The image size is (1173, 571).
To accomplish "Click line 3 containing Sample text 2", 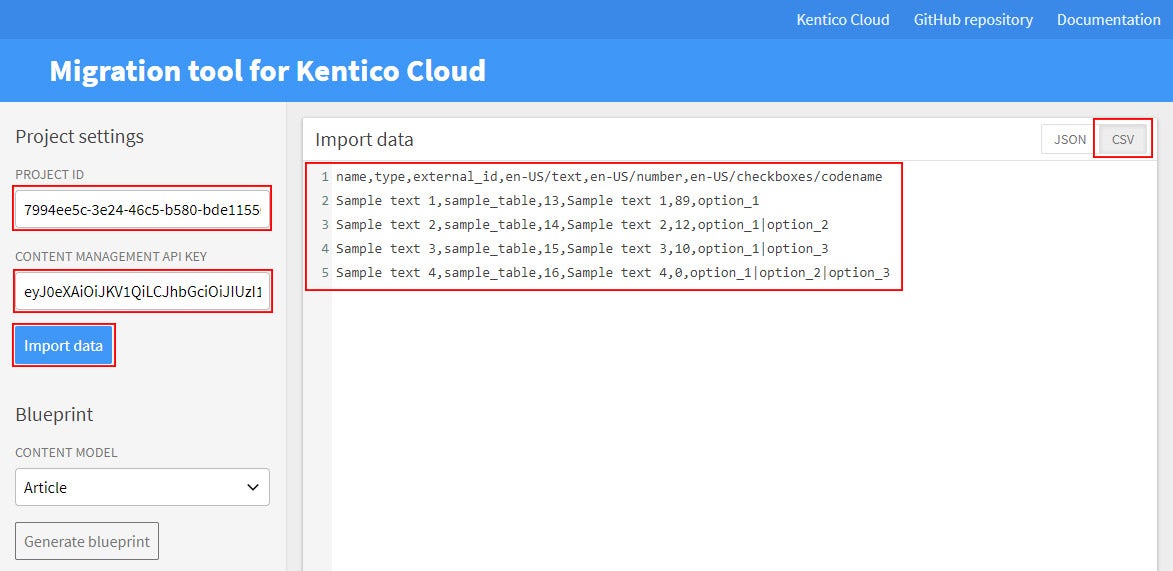I will pyautogui.click(x=582, y=225).
